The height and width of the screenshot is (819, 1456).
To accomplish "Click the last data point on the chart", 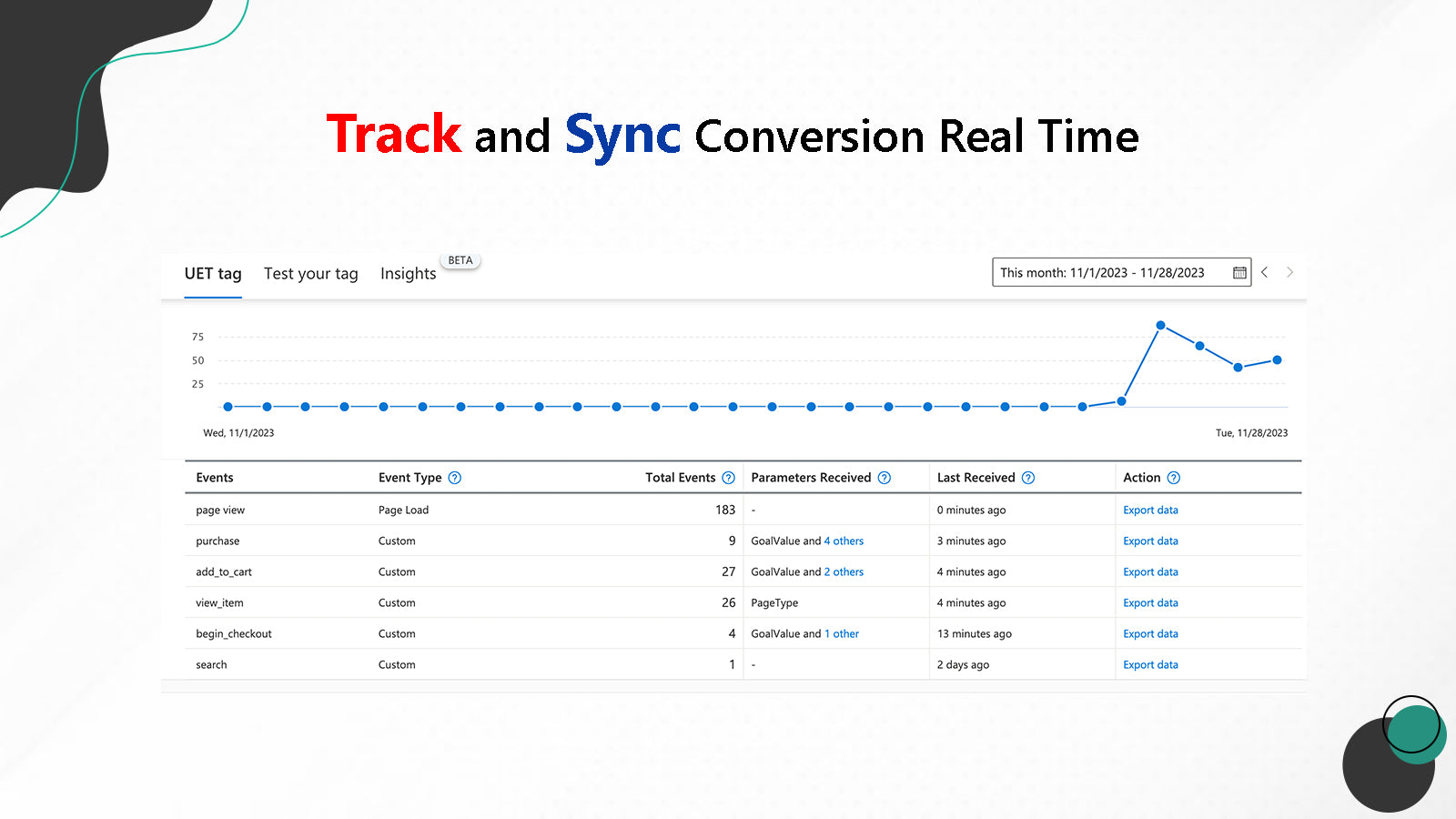I will click(1277, 360).
